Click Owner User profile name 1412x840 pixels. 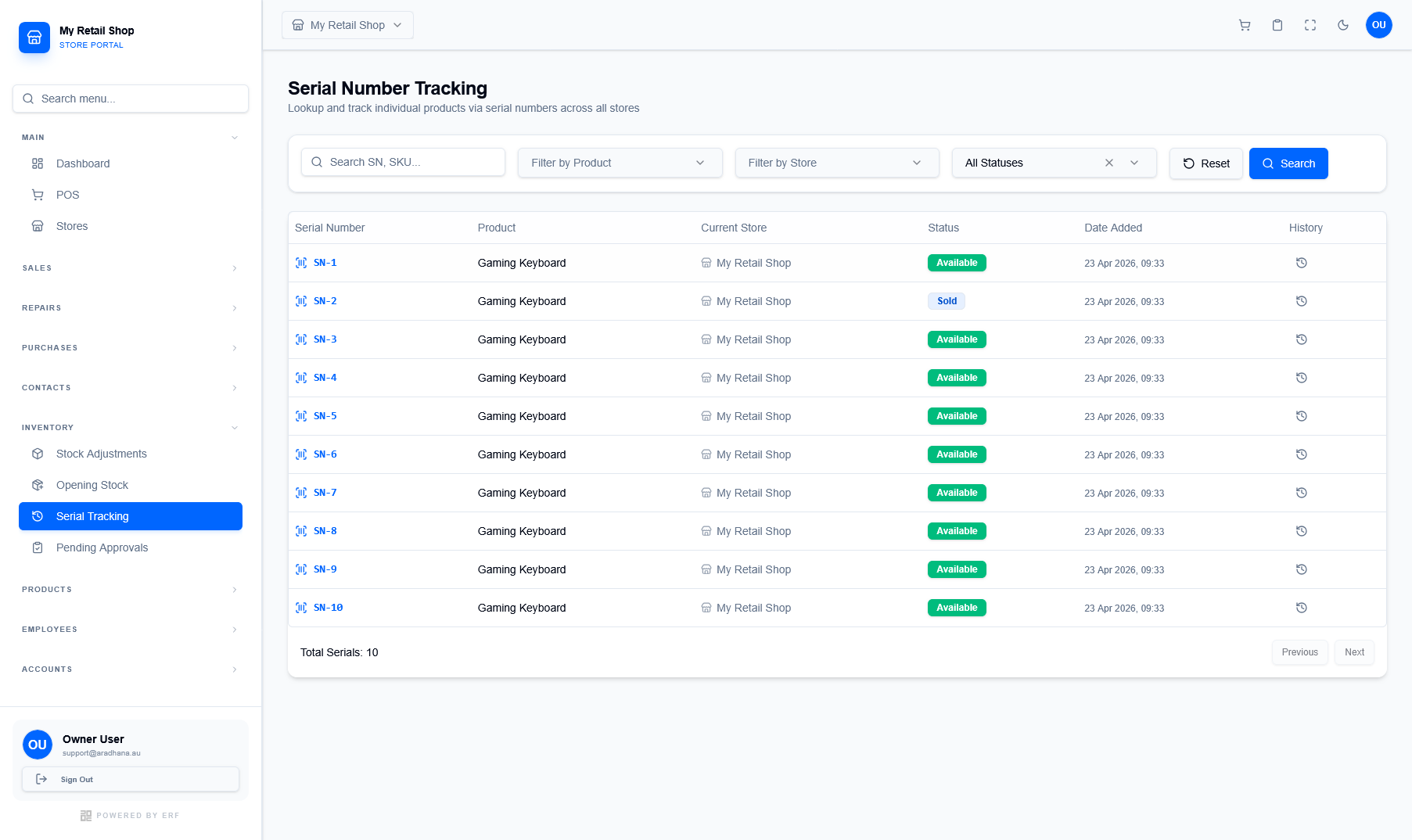pyautogui.click(x=93, y=739)
